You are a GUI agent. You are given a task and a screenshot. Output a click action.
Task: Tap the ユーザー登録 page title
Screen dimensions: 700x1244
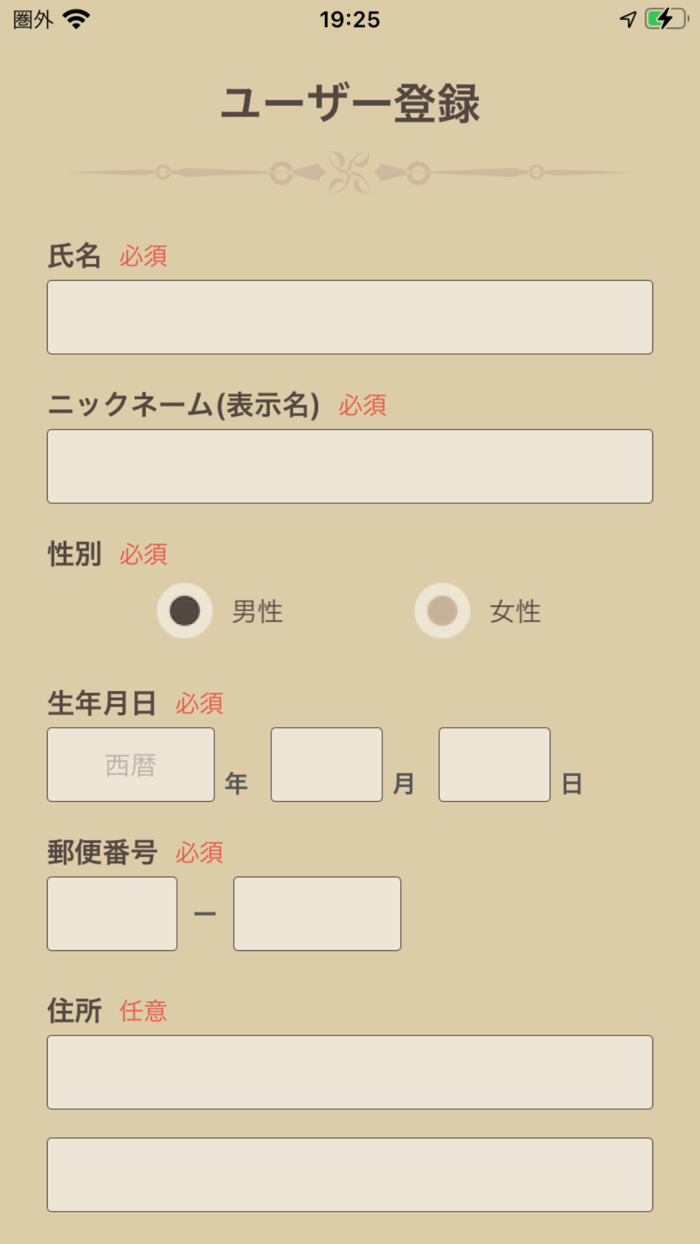point(350,104)
